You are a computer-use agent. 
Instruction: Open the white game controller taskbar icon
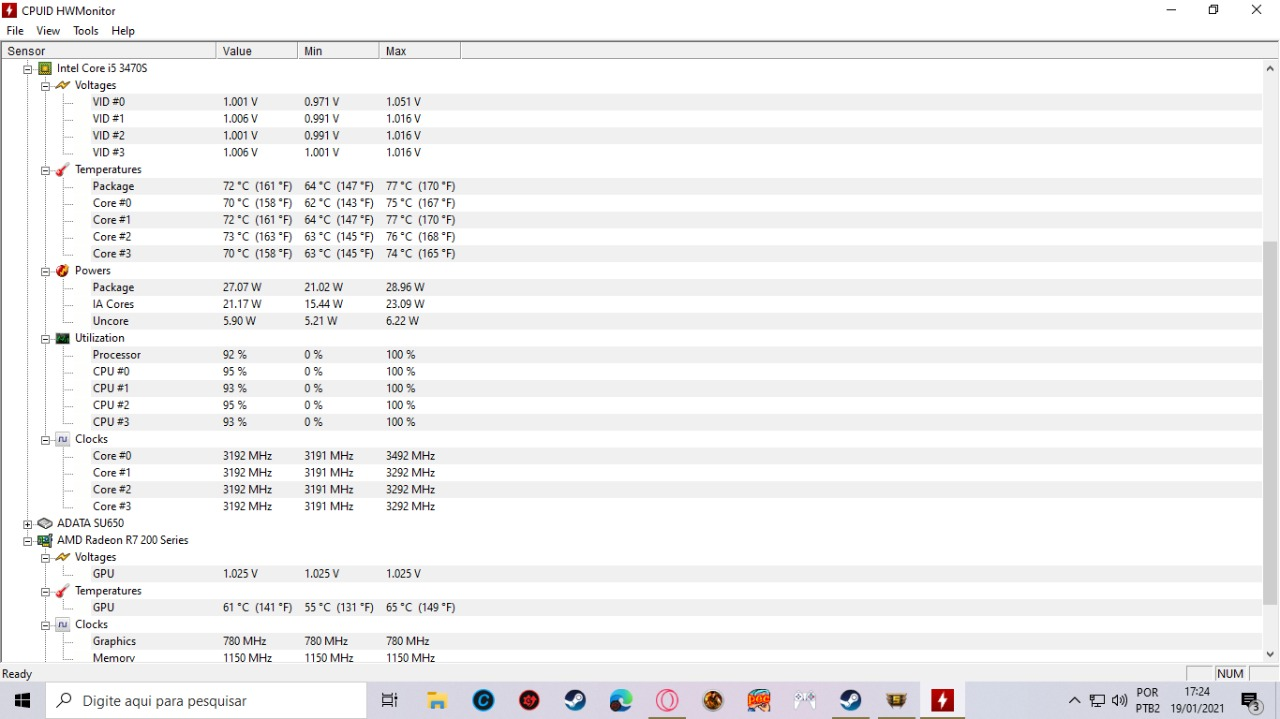pos(805,701)
